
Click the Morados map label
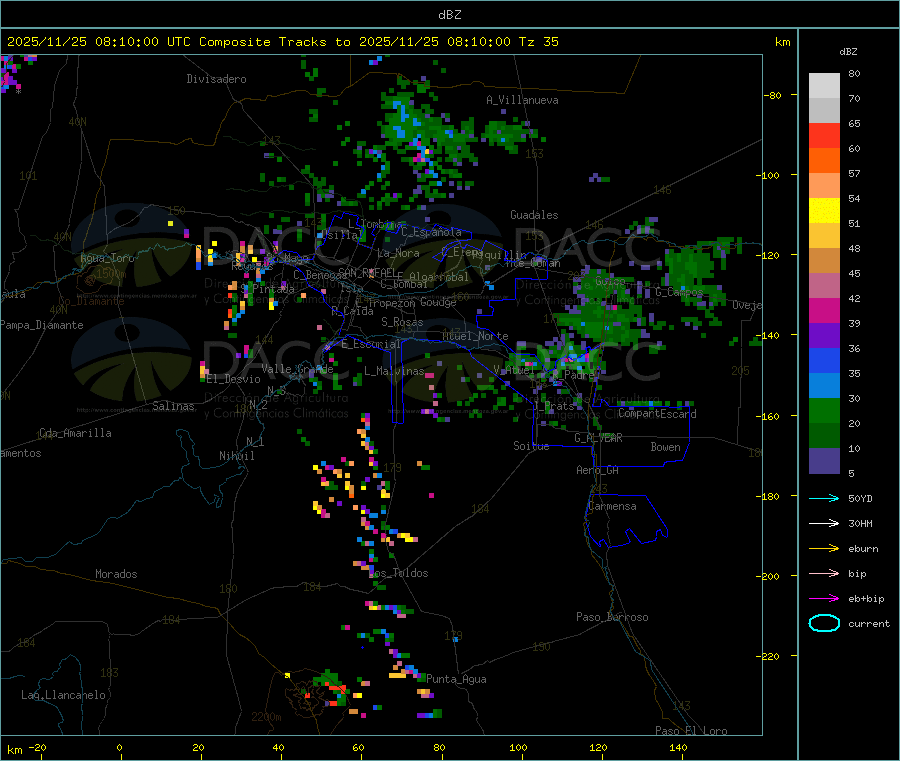tap(116, 574)
